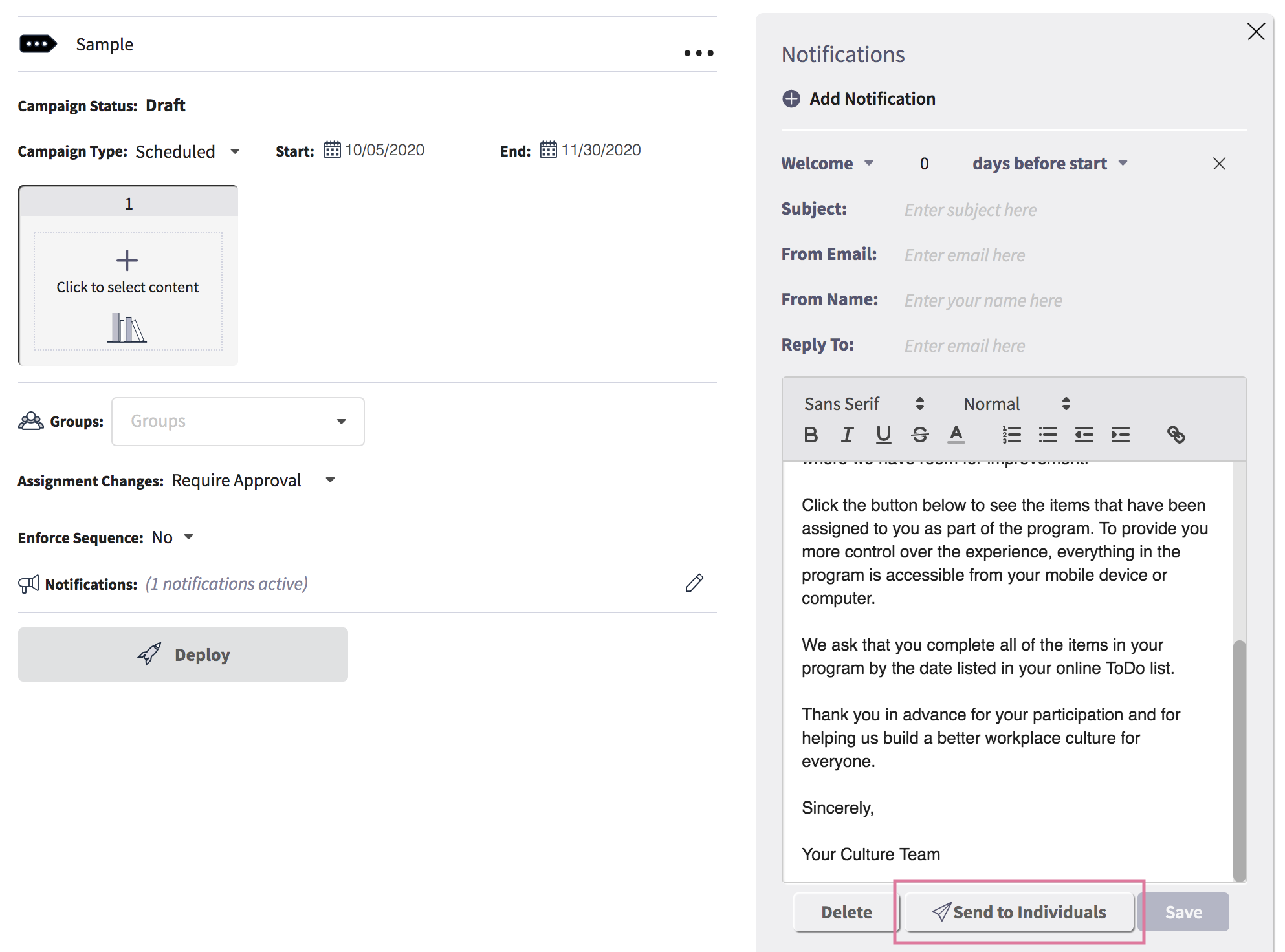The height and width of the screenshot is (952, 1285).
Task: Open the Assignment Changes Require Approval dropdown
Action: click(x=254, y=481)
